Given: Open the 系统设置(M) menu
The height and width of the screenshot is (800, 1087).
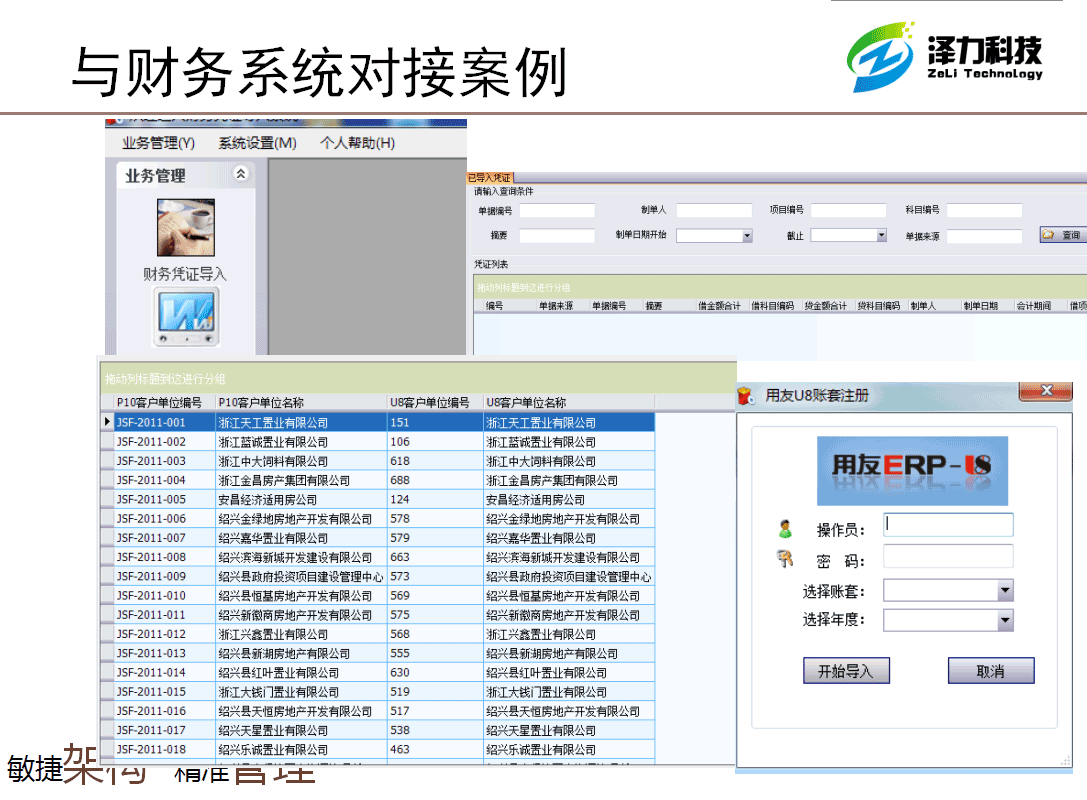Looking at the screenshot, I should (x=258, y=143).
